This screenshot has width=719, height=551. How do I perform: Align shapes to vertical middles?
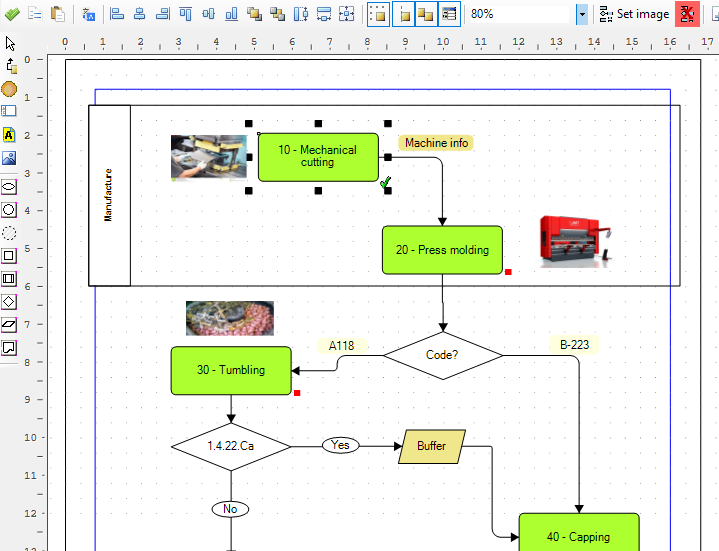(x=209, y=14)
